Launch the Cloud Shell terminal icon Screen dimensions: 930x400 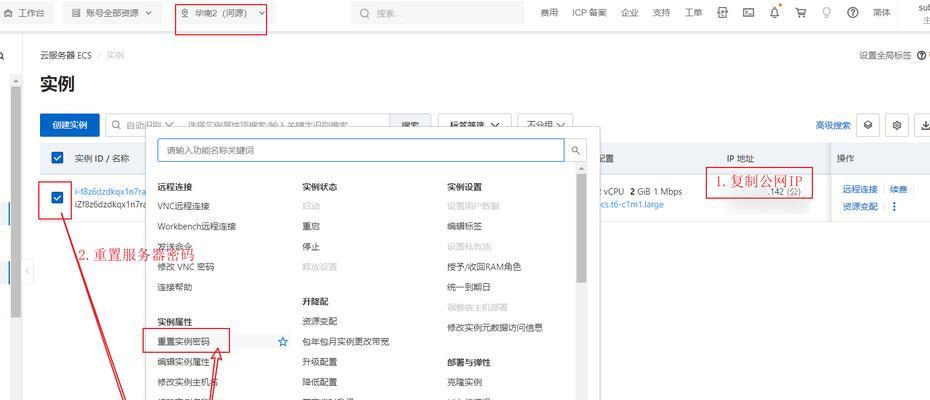tap(749, 12)
